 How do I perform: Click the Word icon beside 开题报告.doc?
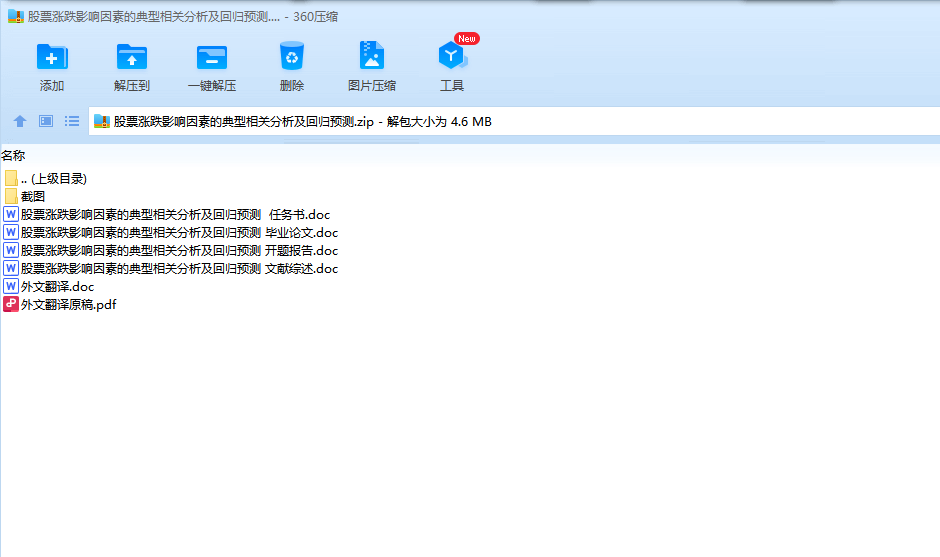point(11,250)
